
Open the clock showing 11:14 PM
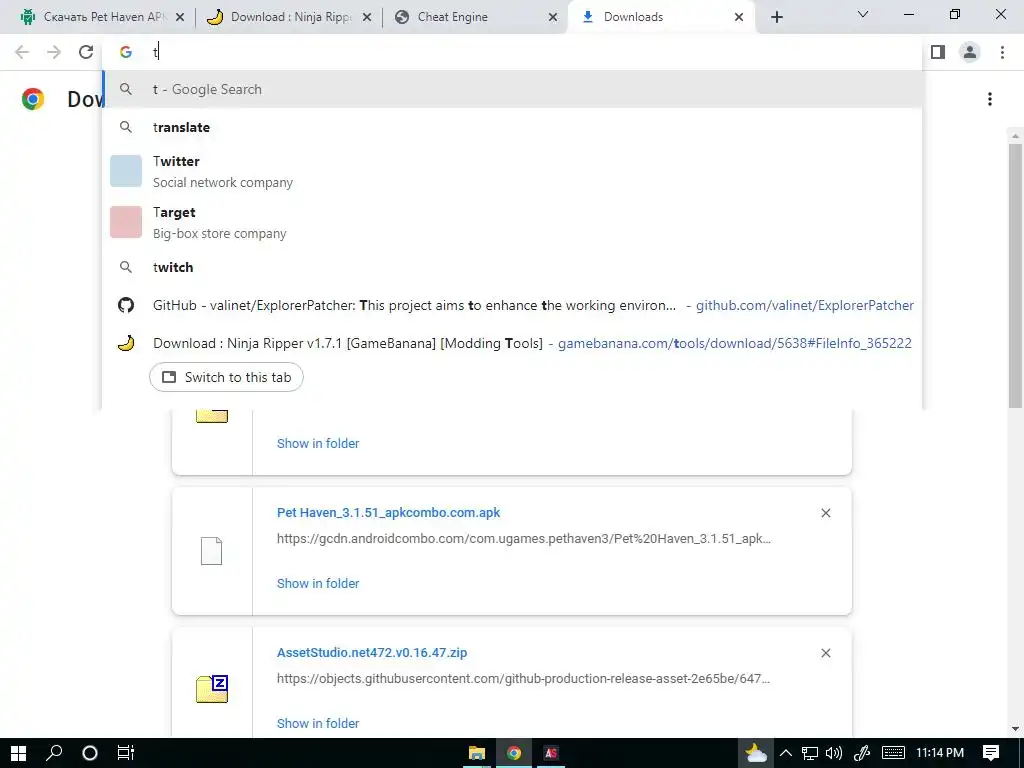940,753
